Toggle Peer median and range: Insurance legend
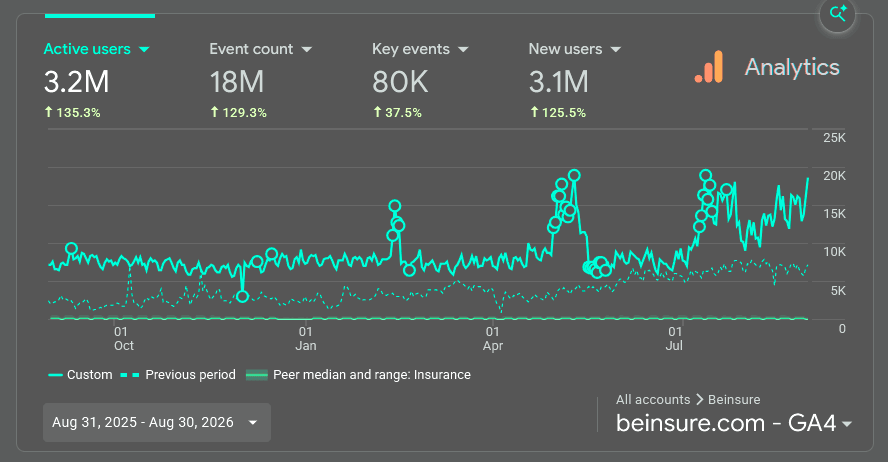This screenshot has height=462, width=888. coord(358,375)
